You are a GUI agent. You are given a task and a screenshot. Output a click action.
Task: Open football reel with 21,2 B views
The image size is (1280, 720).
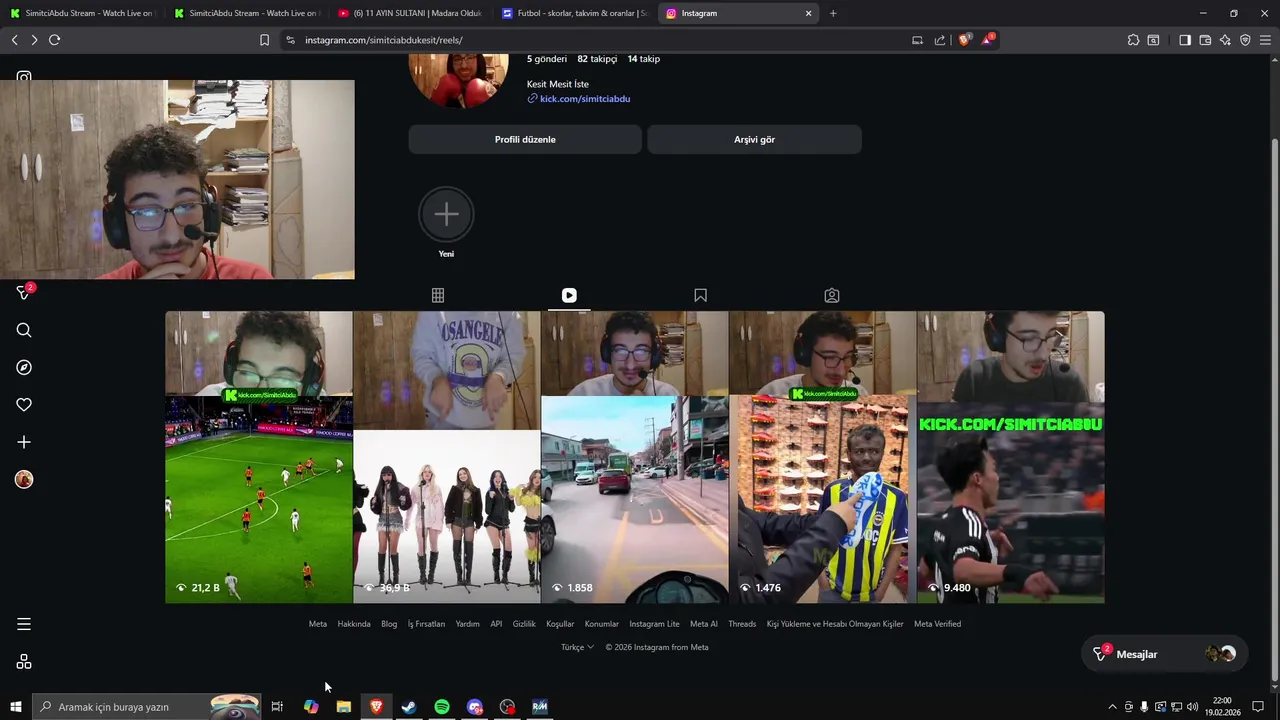[x=259, y=457]
